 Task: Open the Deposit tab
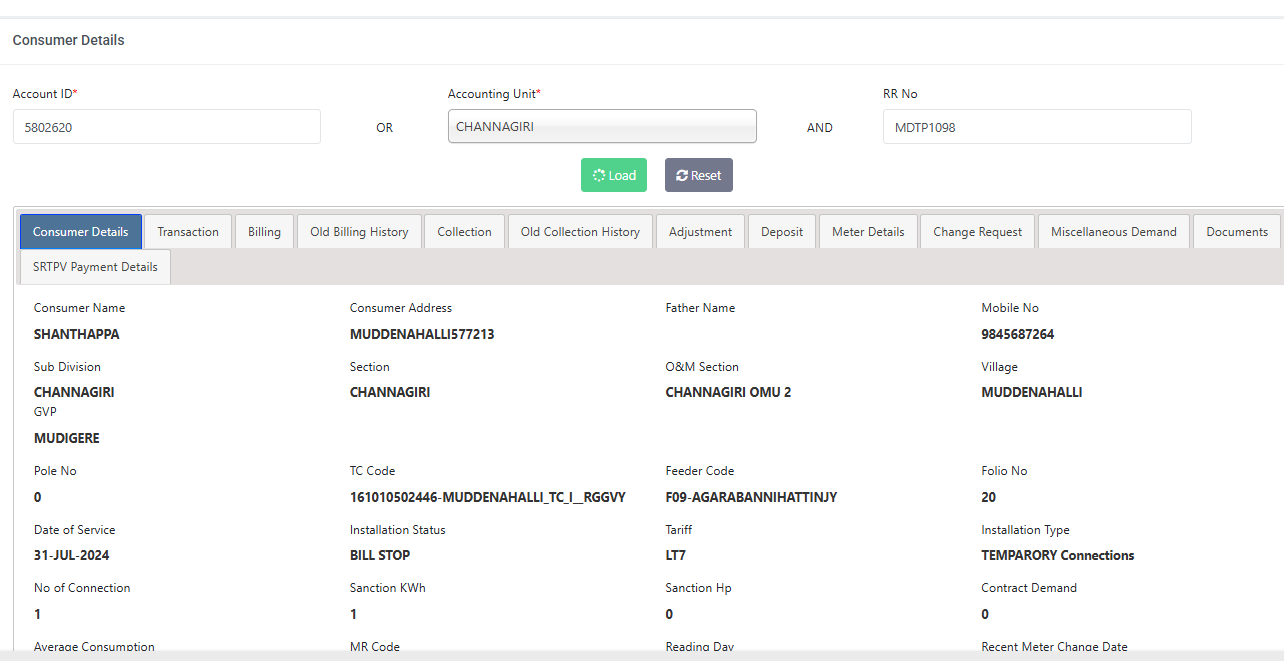[x=782, y=232]
